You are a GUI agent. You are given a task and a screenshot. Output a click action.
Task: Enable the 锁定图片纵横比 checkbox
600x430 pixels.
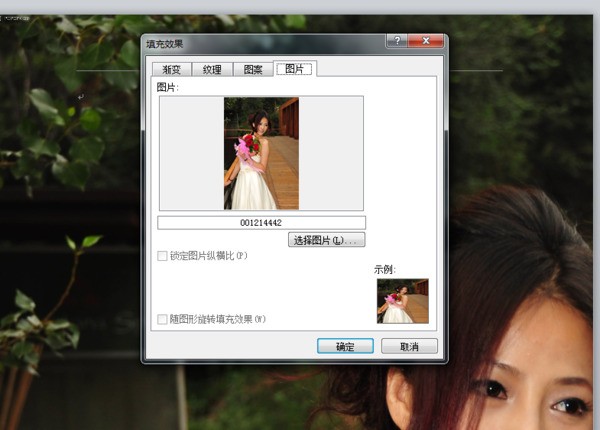(x=163, y=256)
